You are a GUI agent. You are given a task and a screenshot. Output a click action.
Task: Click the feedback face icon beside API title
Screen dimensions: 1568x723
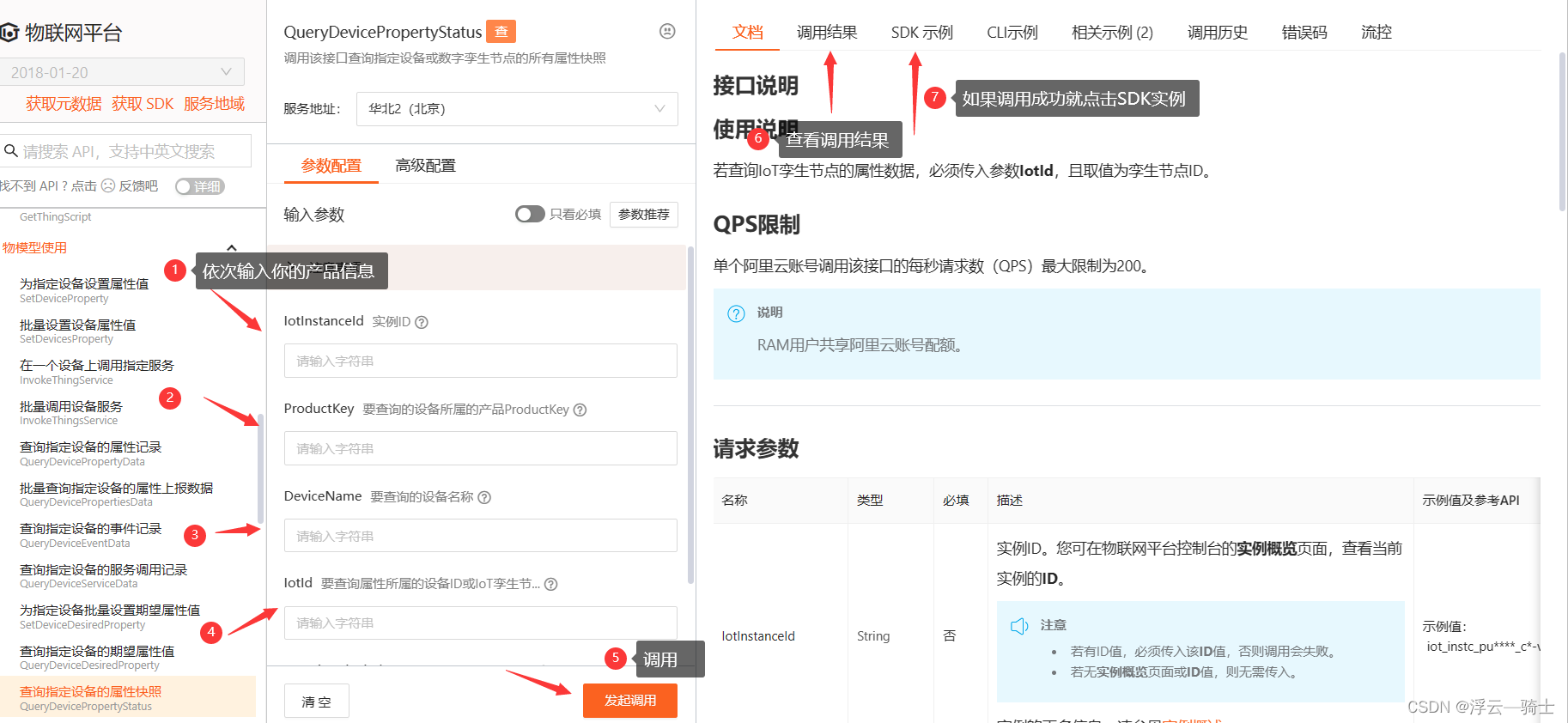click(667, 31)
